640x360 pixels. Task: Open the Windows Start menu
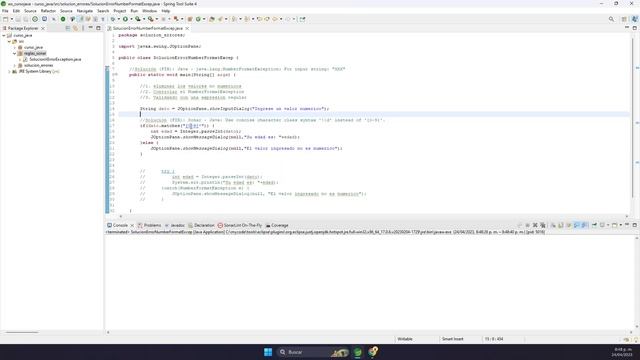(x=268, y=352)
